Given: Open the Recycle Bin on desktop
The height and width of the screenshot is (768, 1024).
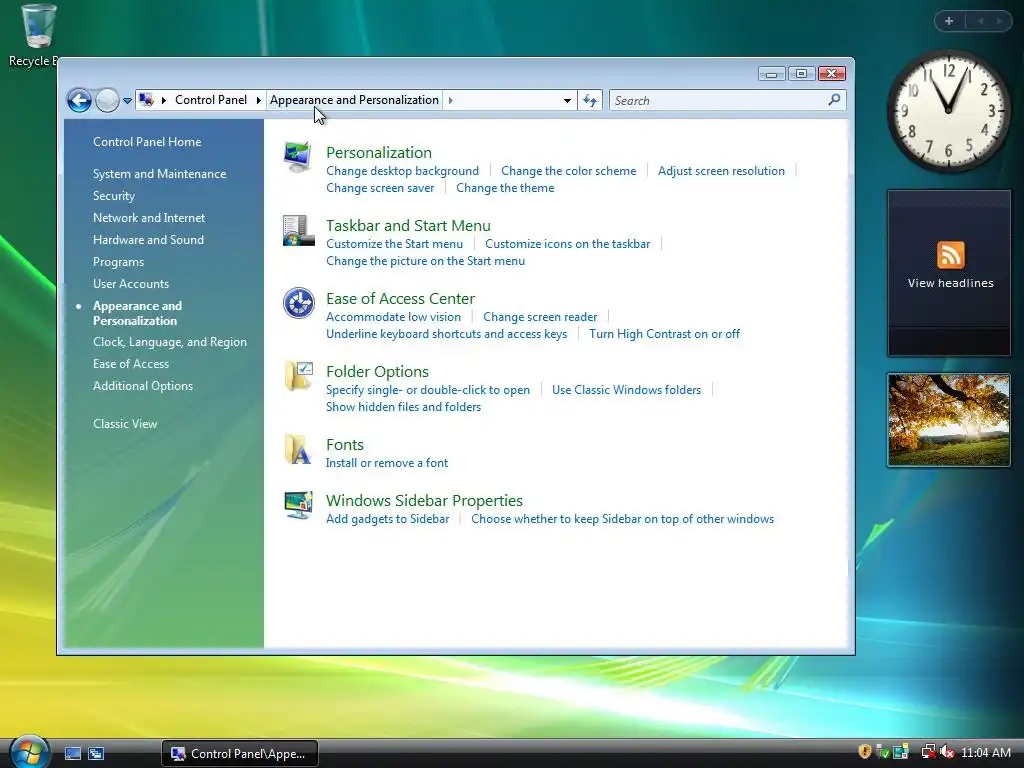Looking at the screenshot, I should [x=37, y=35].
